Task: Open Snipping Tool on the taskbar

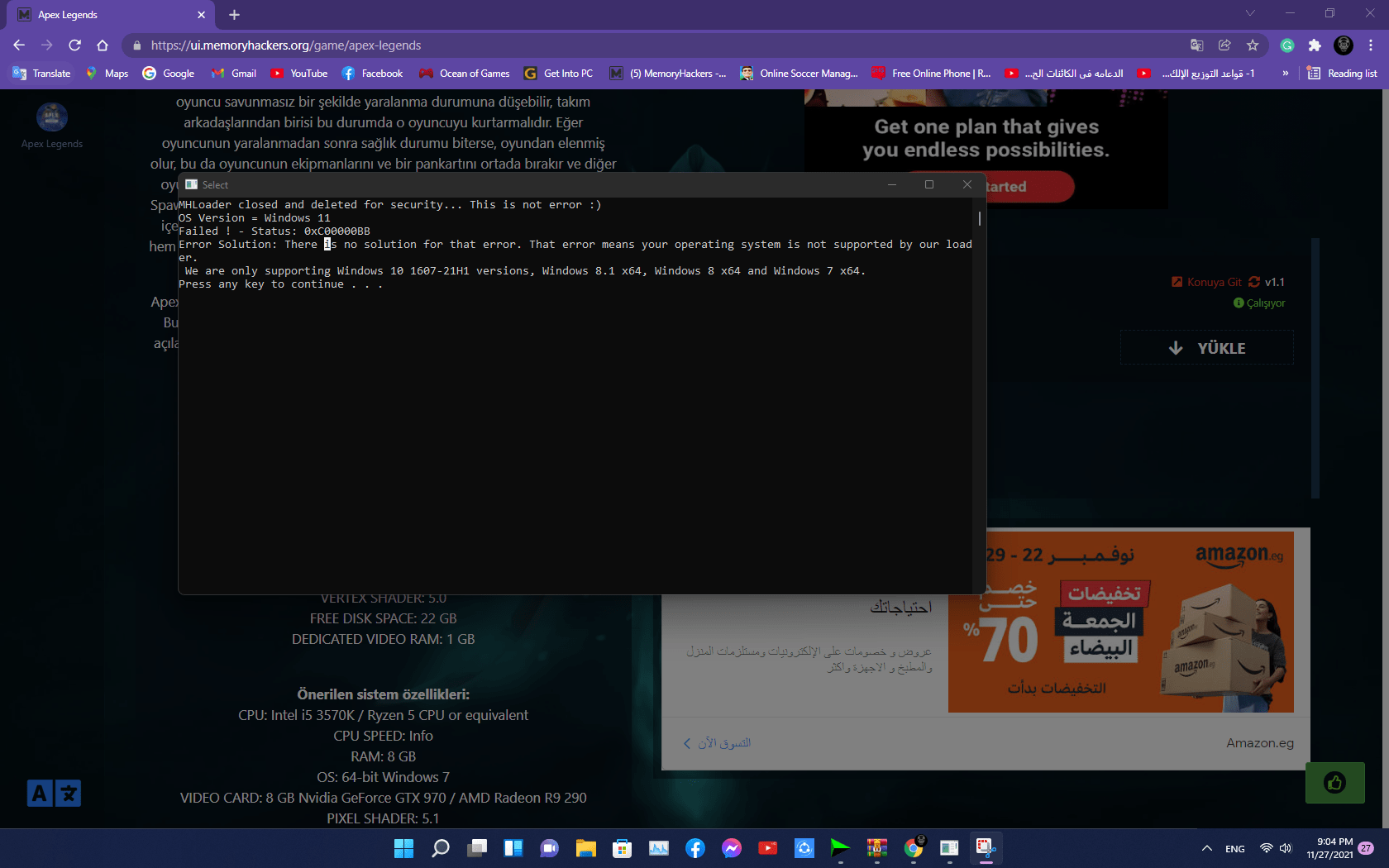Action: (986, 848)
